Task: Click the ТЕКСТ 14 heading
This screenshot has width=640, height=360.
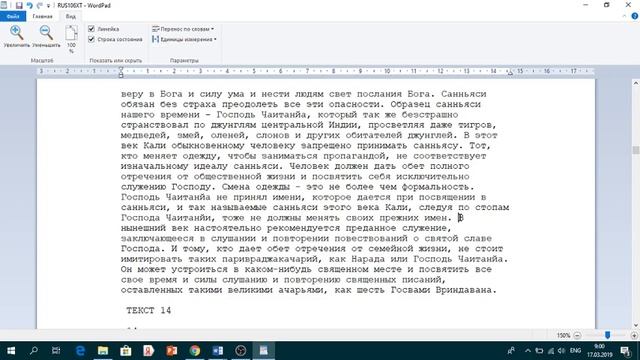Action: [149, 310]
